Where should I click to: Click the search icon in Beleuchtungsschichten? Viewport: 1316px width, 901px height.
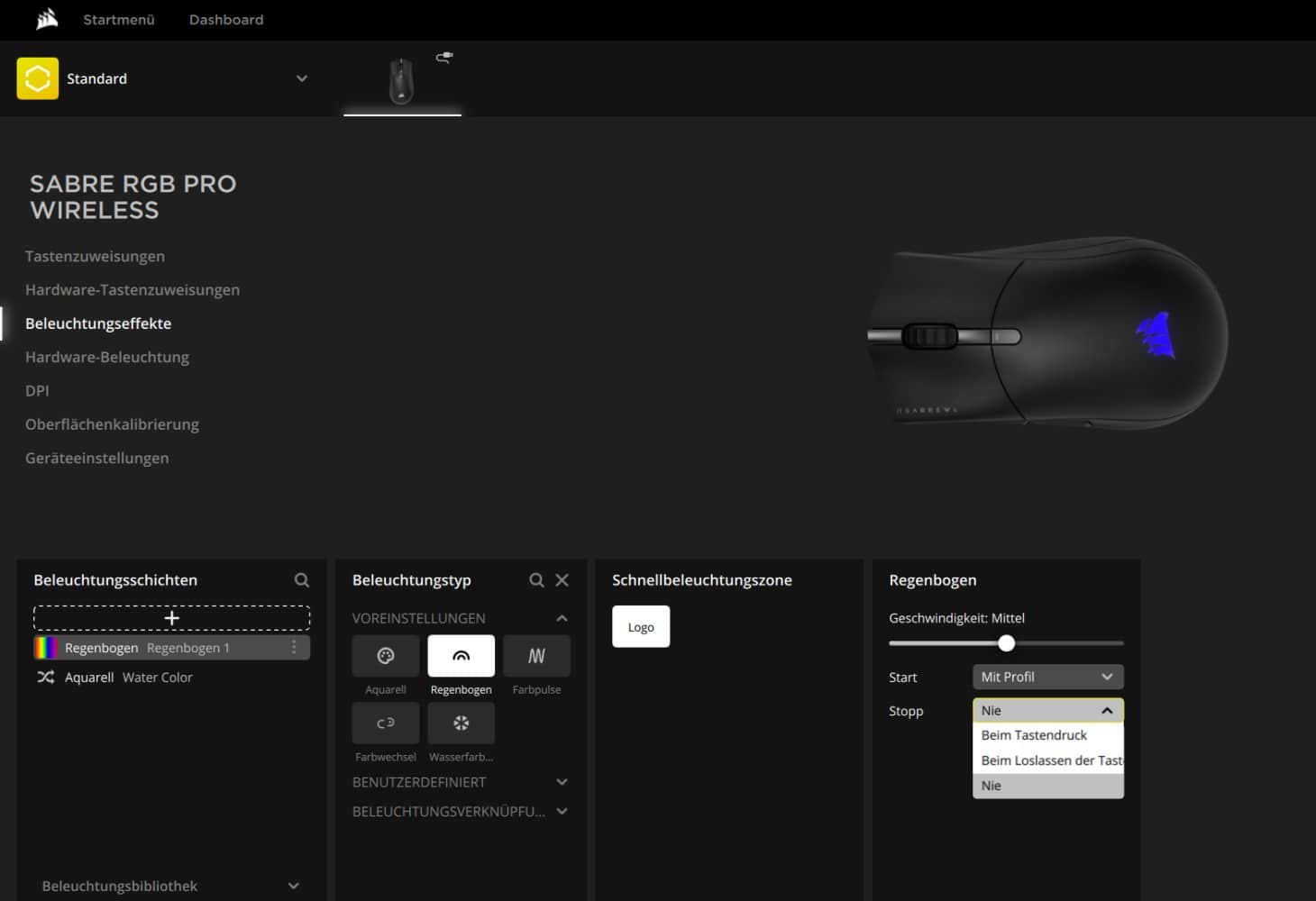coord(302,580)
